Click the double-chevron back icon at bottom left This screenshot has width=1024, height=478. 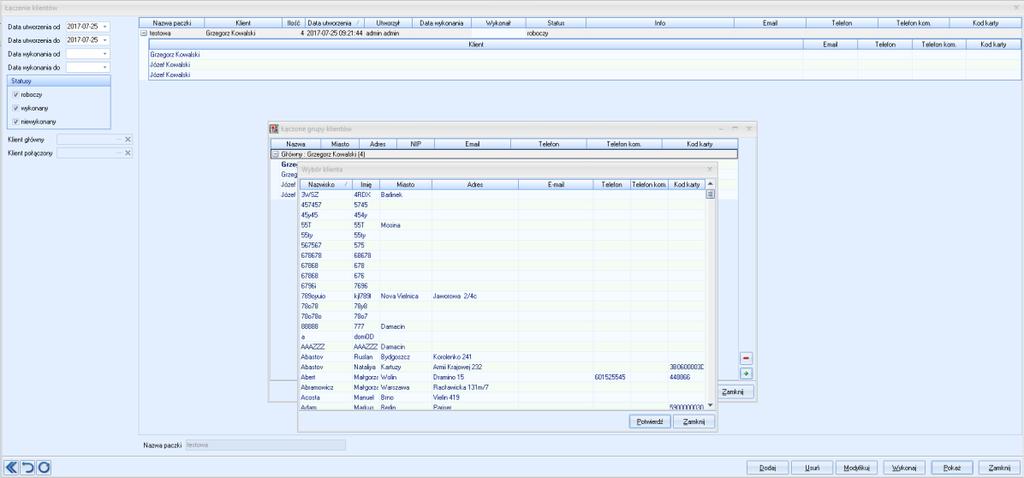coord(11,468)
